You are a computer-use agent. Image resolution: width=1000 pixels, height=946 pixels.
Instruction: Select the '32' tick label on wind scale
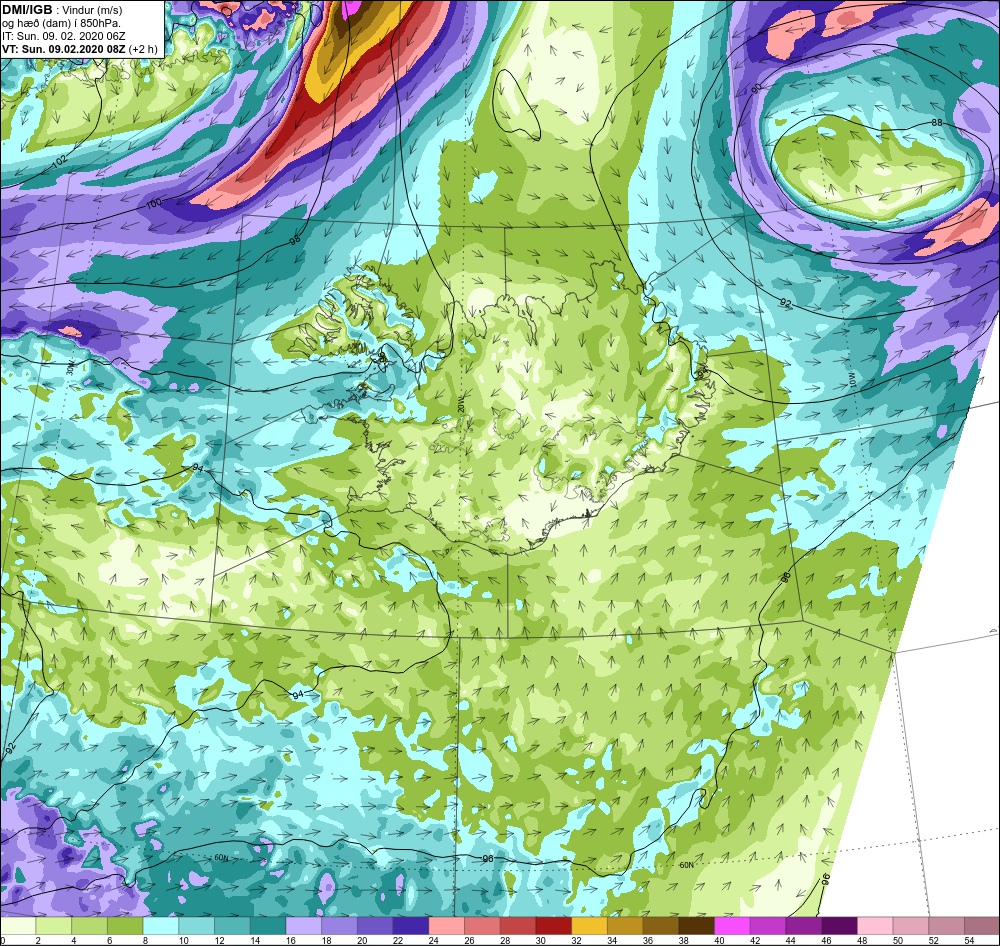click(x=577, y=940)
